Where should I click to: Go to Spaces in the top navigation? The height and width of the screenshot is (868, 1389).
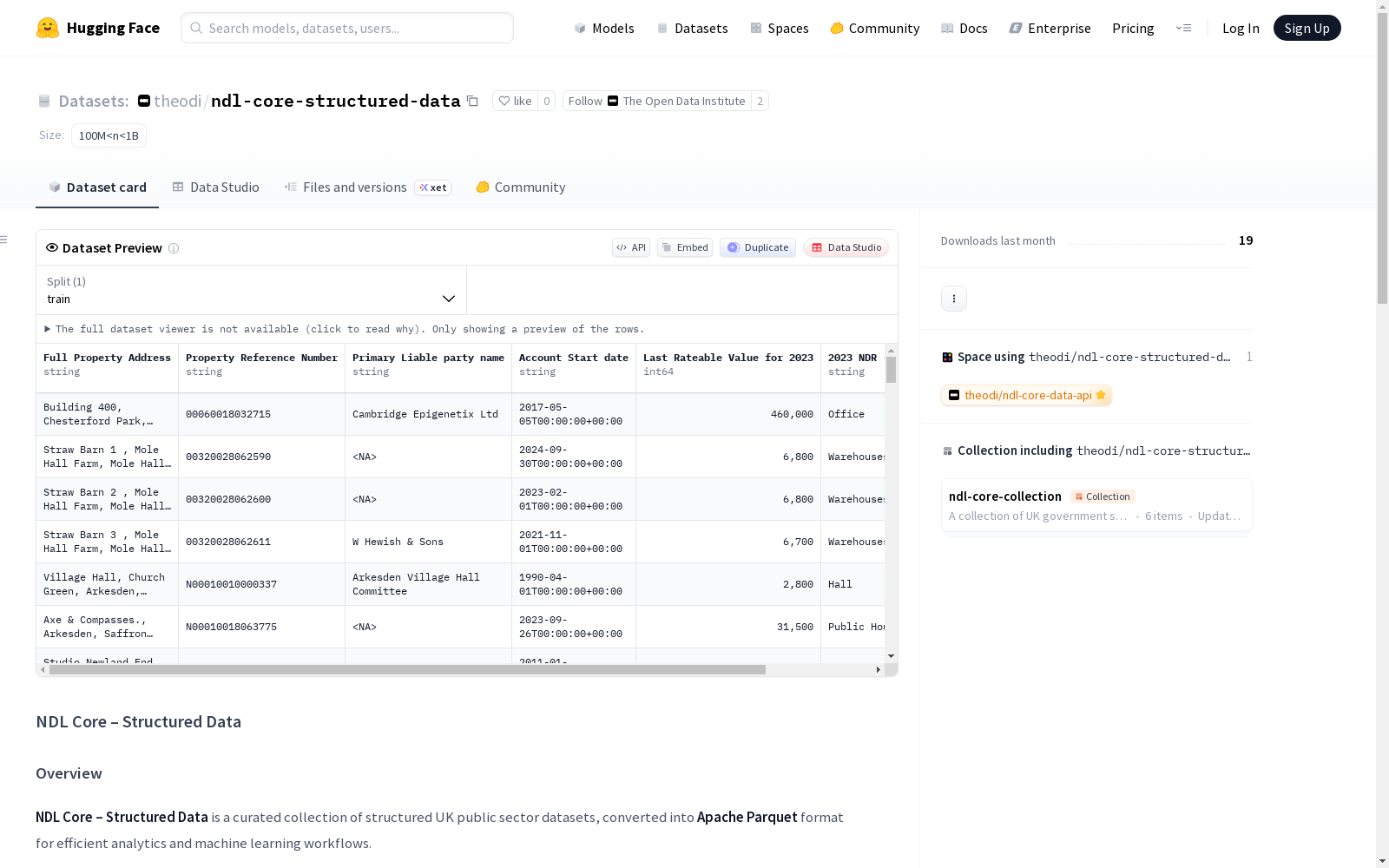pos(780,28)
